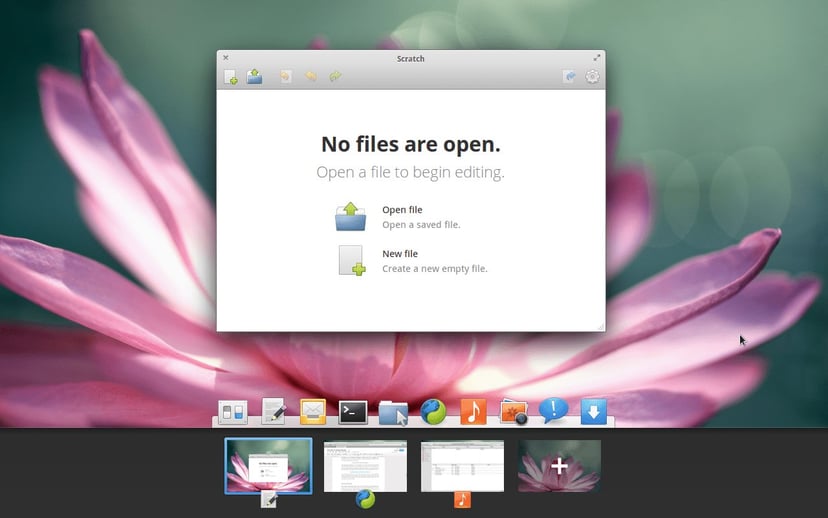828x518 pixels.
Task: Click the Open file toolbar icon in Scratch
Action: [x=255, y=77]
